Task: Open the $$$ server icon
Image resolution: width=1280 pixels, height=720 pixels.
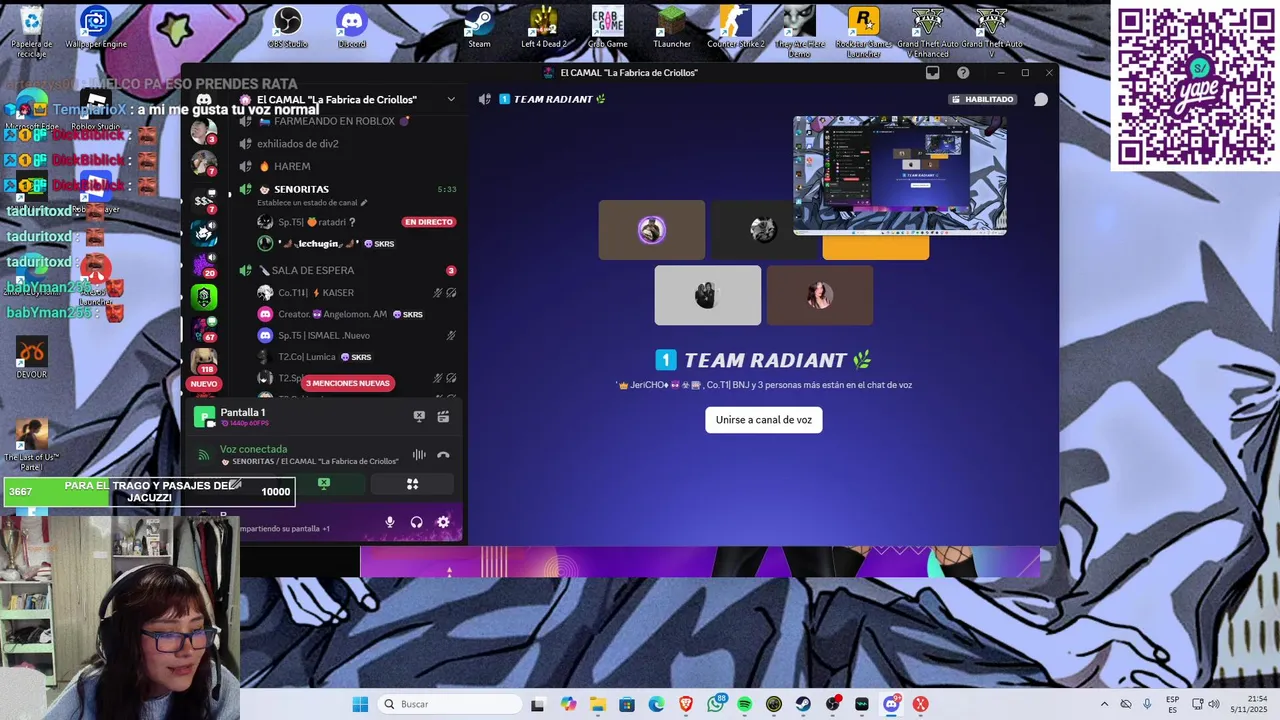Action: pyautogui.click(x=204, y=200)
